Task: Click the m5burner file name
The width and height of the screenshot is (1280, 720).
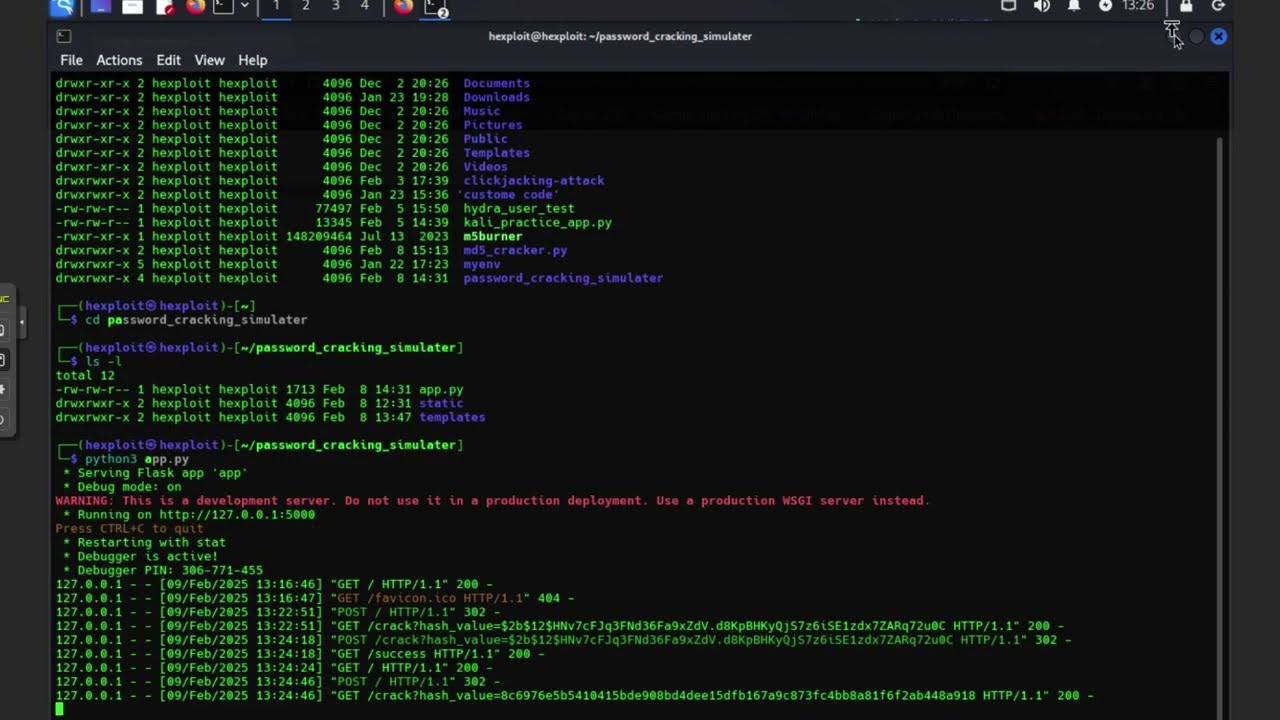Action: click(x=492, y=237)
